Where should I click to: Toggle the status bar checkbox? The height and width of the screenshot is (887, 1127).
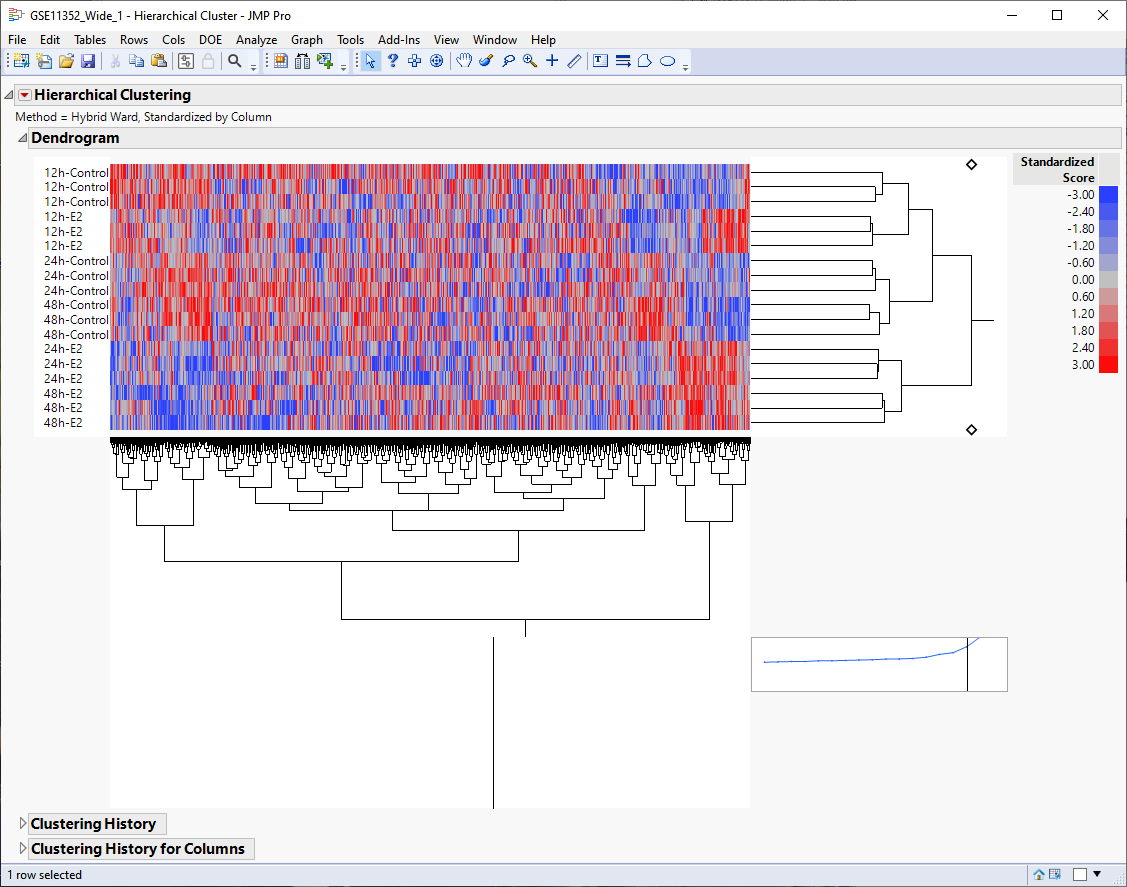point(1079,875)
